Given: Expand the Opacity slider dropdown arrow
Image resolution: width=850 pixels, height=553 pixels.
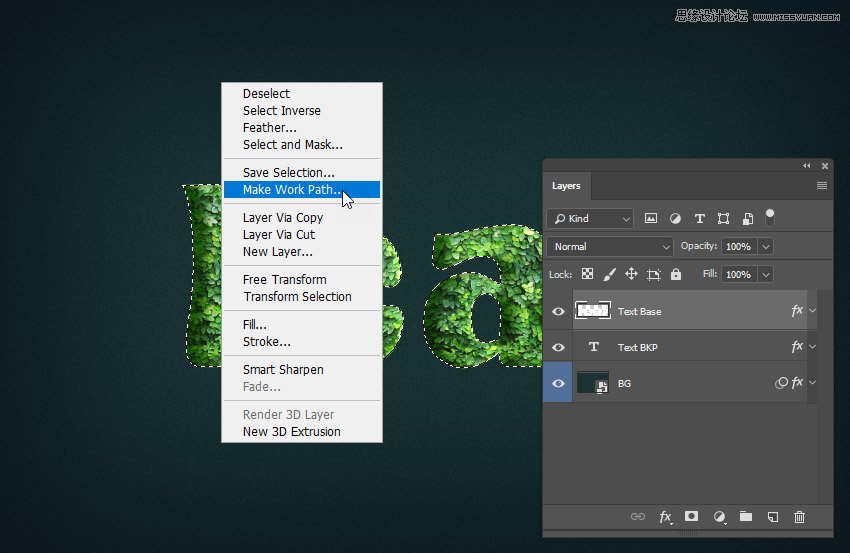Looking at the screenshot, I should point(766,246).
